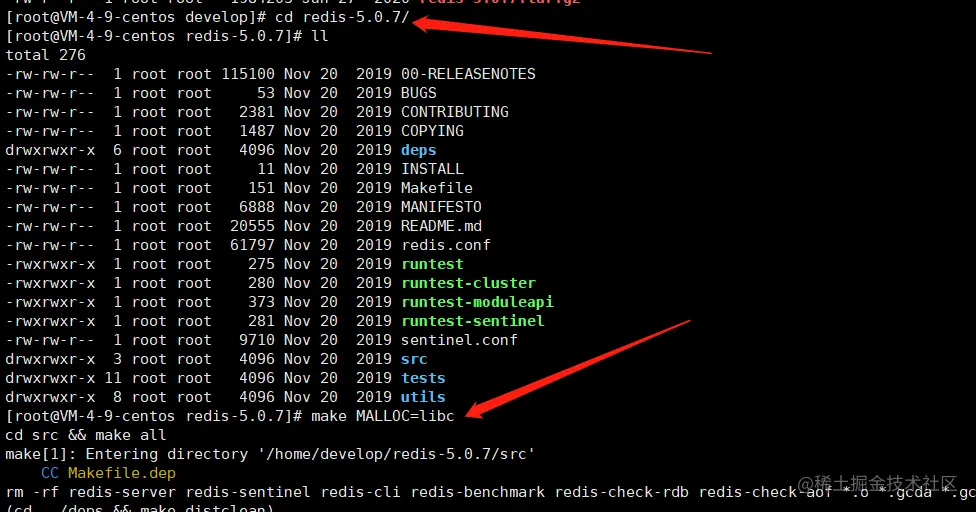Select the 'll' command text
This screenshot has width=976, height=512.
click(x=320, y=36)
